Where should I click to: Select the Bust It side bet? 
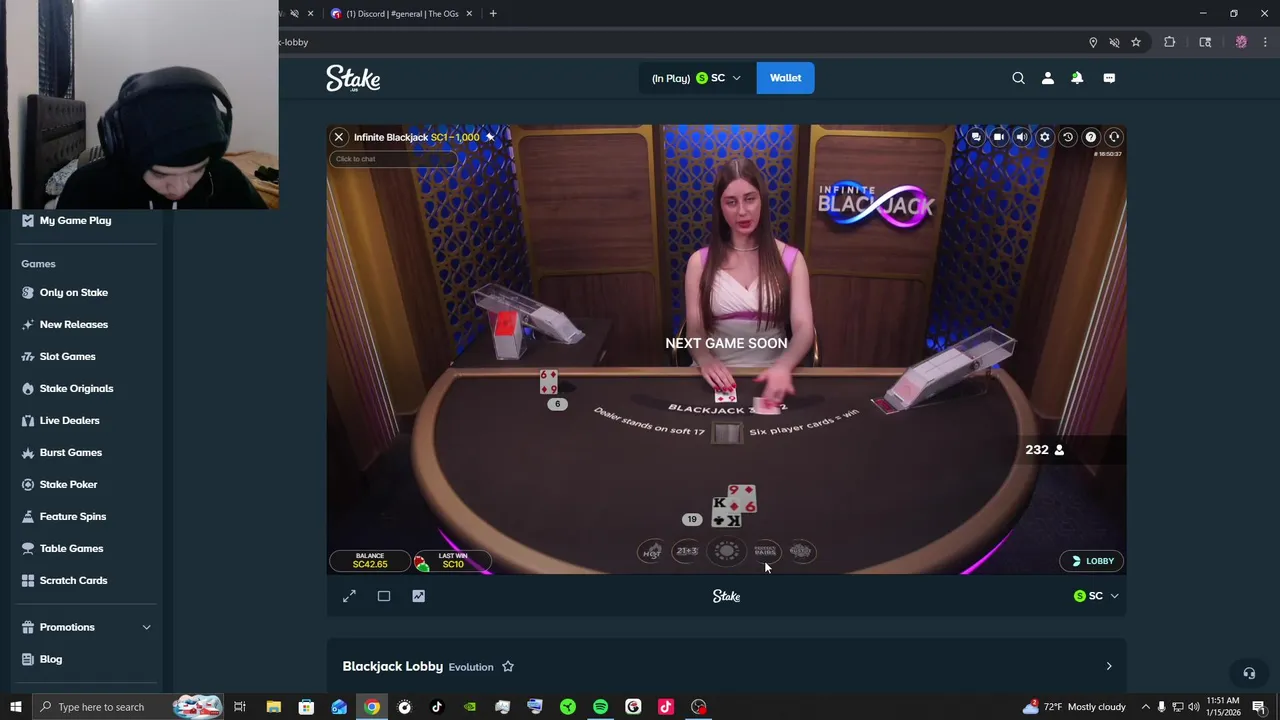(801, 551)
